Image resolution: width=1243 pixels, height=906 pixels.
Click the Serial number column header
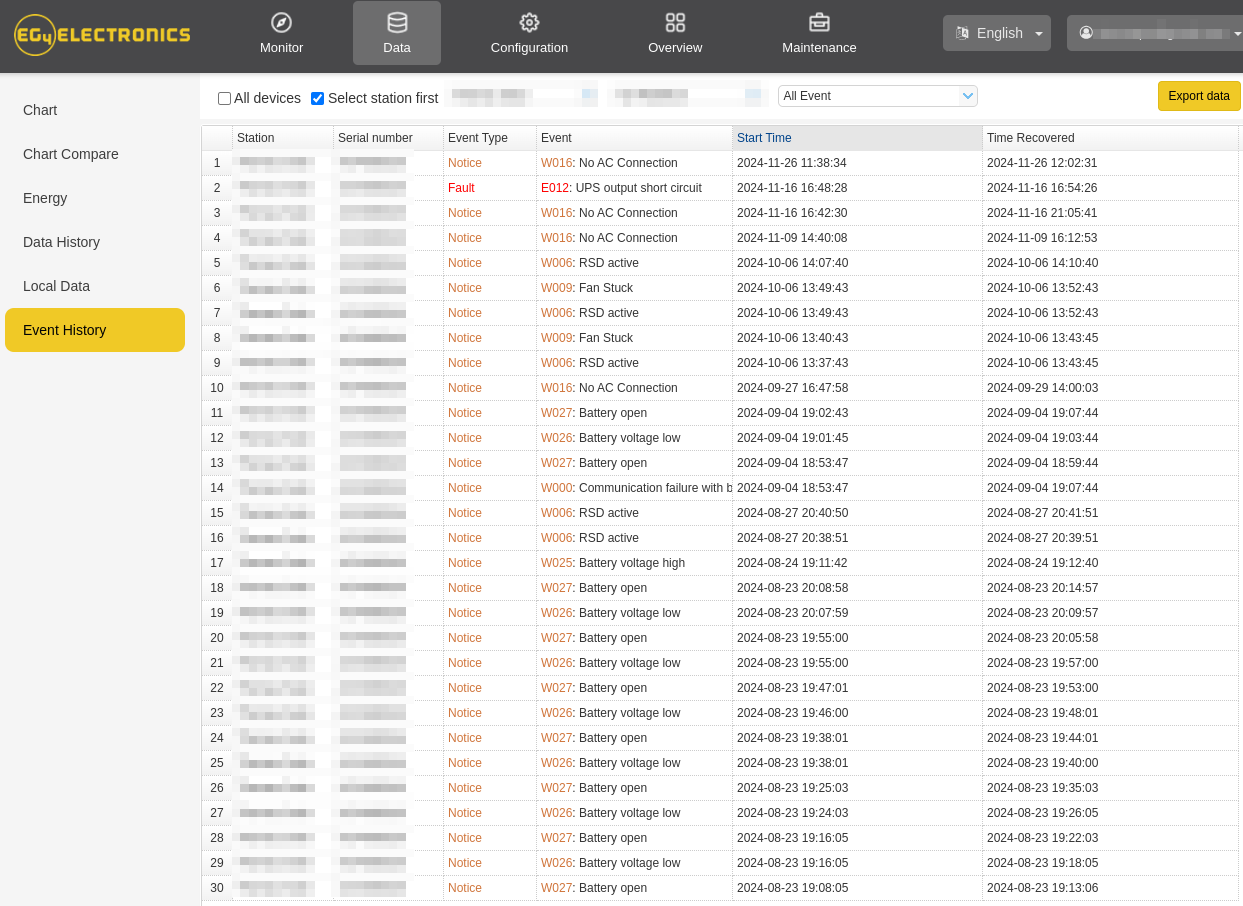pyautogui.click(x=388, y=138)
